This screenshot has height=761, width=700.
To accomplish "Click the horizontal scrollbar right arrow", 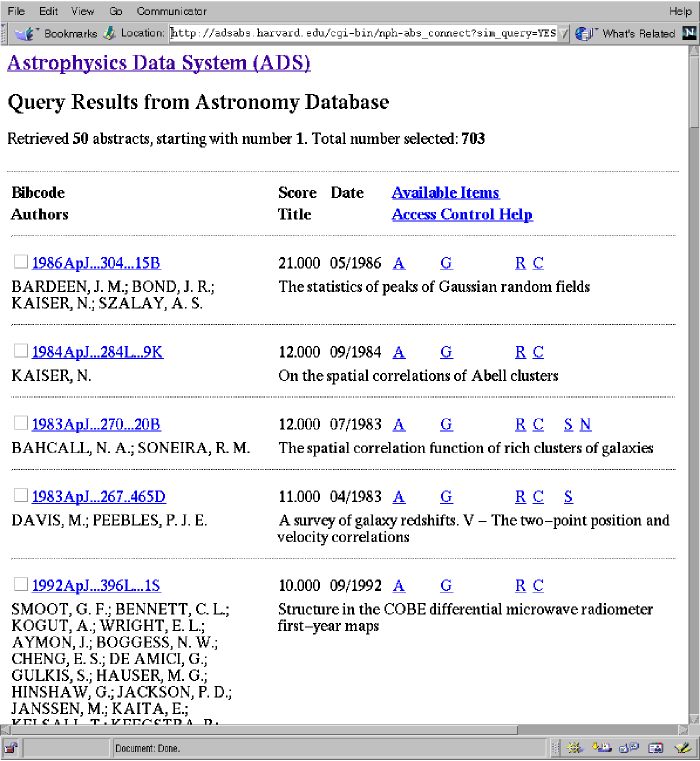I will pyautogui.click(x=683, y=730).
